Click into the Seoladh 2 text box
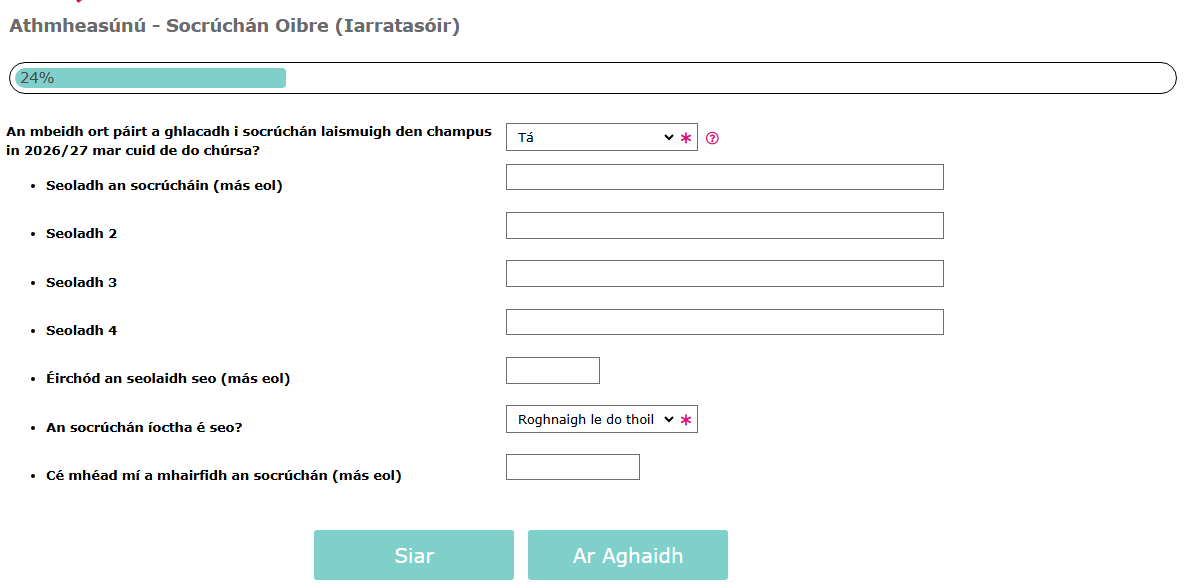This screenshot has height=585, width=1188. [x=724, y=226]
